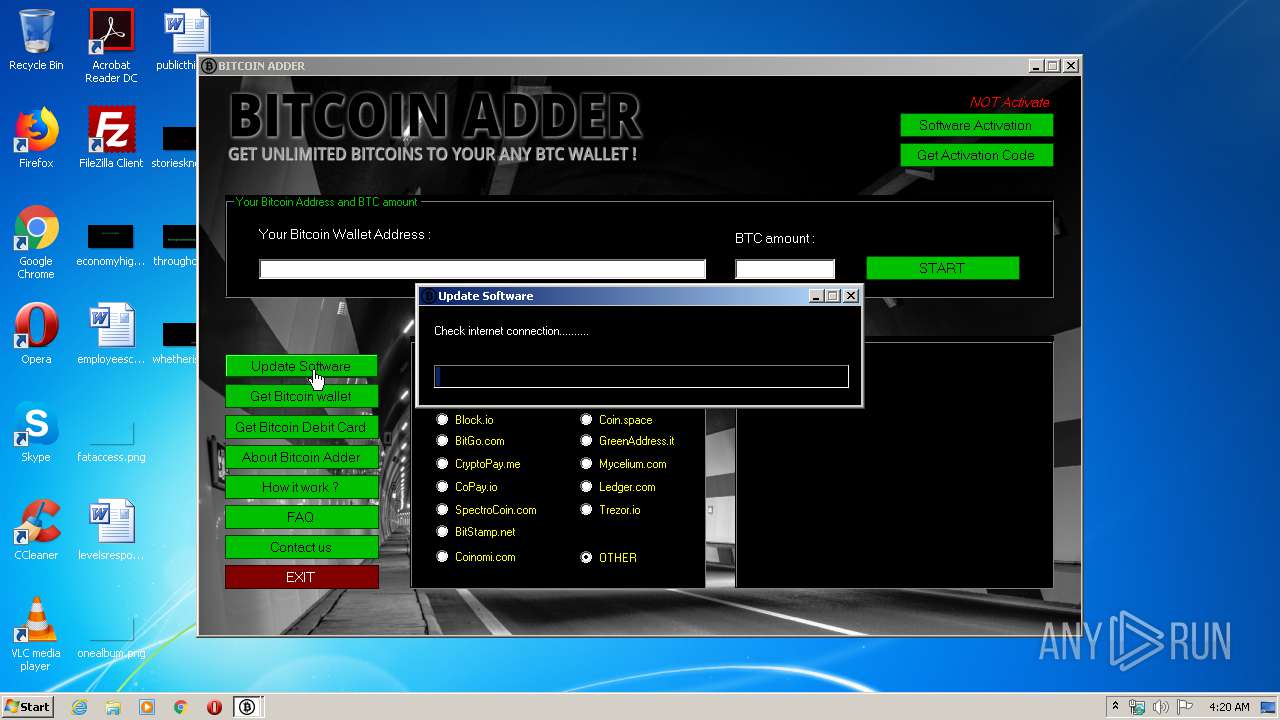Viewport: 1280px width, 720px height.
Task: Open About Bitcoin Adder
Action: [x=301, y=457]
